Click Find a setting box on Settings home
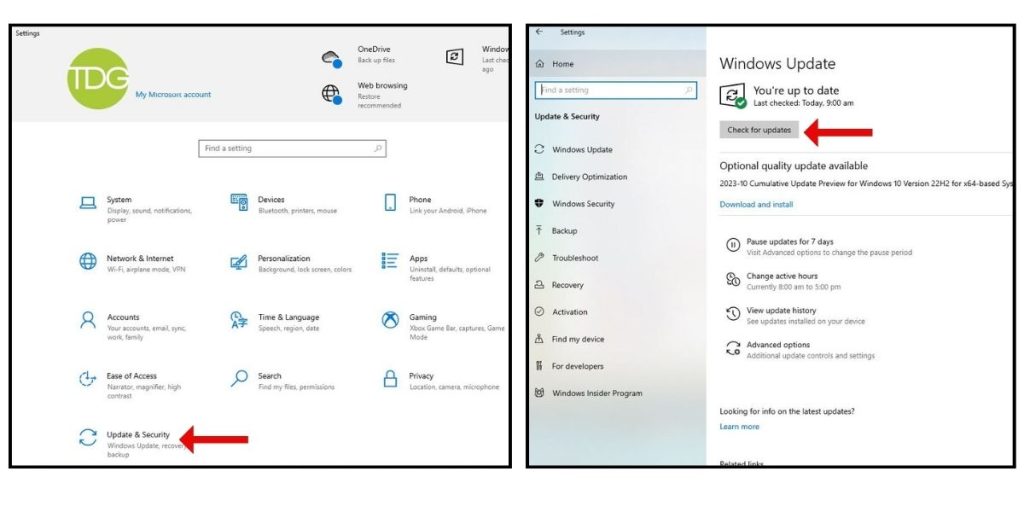The width and height of the screenshot is (1024, 512). 292,148
